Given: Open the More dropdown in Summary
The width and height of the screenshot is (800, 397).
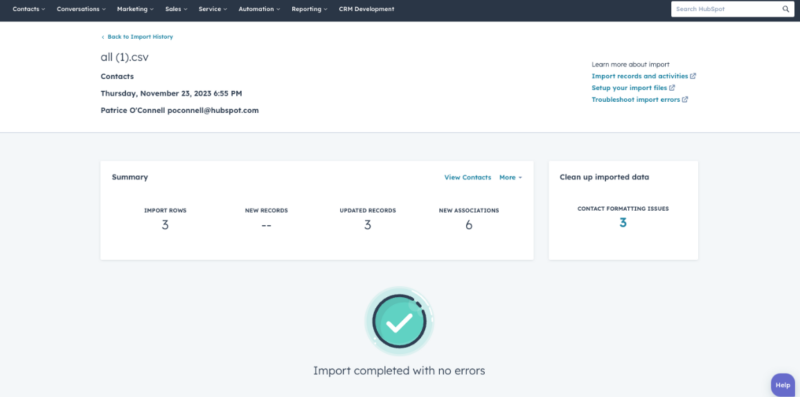Looking at the screenshot, I should tap(510, 178).
